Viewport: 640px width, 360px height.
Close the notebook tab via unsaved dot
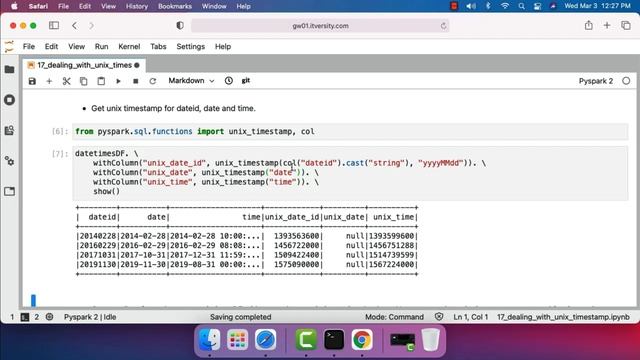[137, 65]
